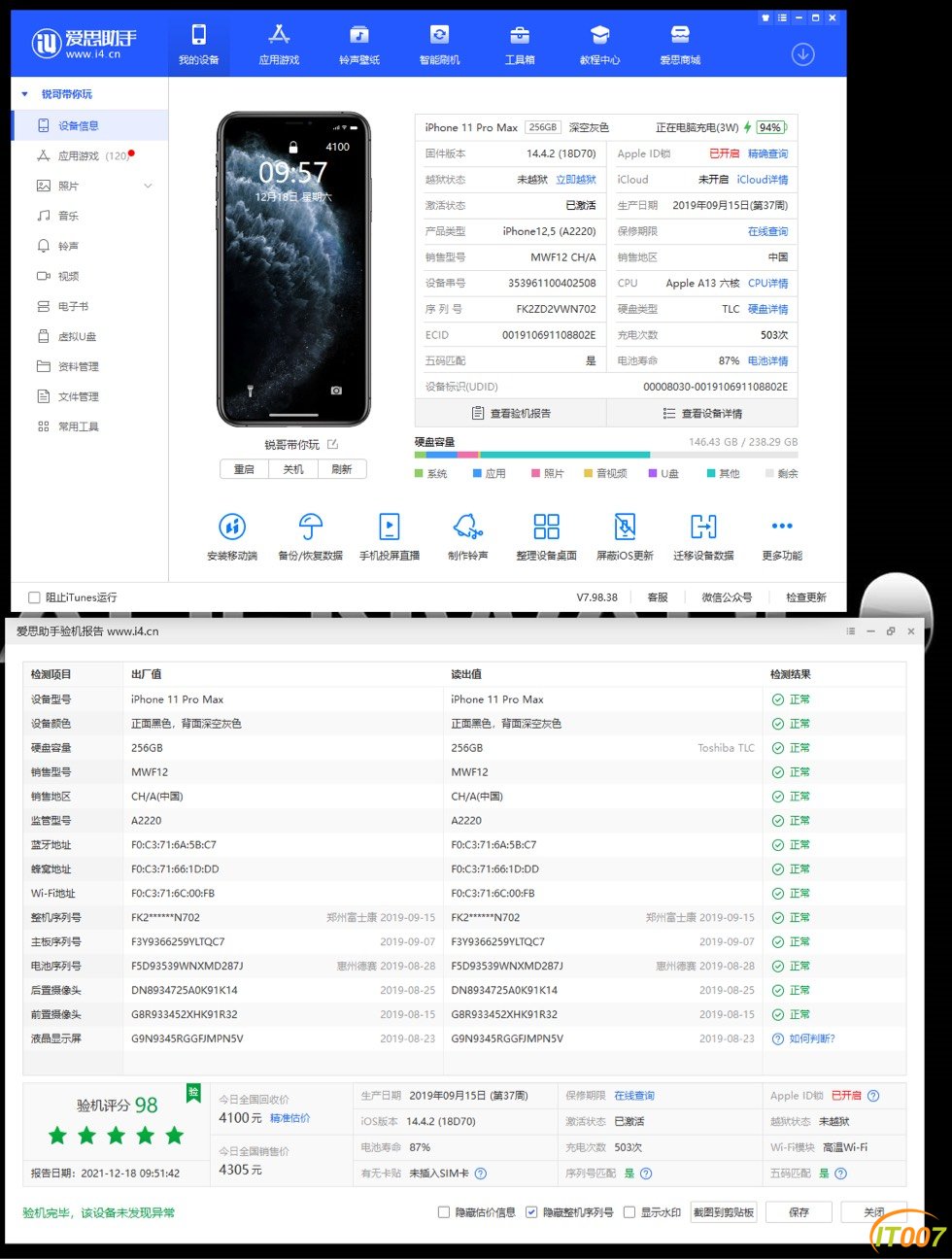Toggle the 阻止iTunes运行 checkbox

[x=34, y=597]
